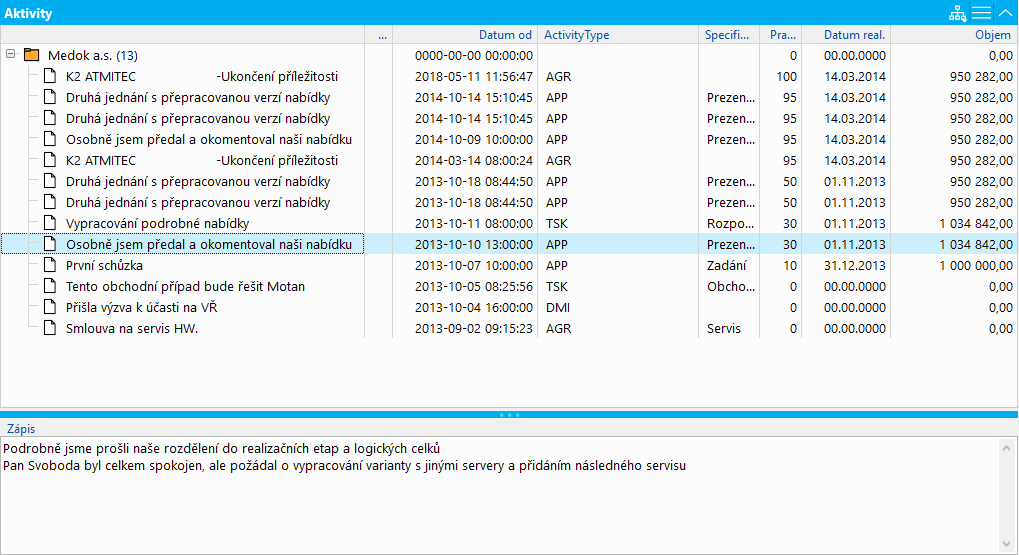Open the hamburger menu in Aktivity header

tap(982, 13)
